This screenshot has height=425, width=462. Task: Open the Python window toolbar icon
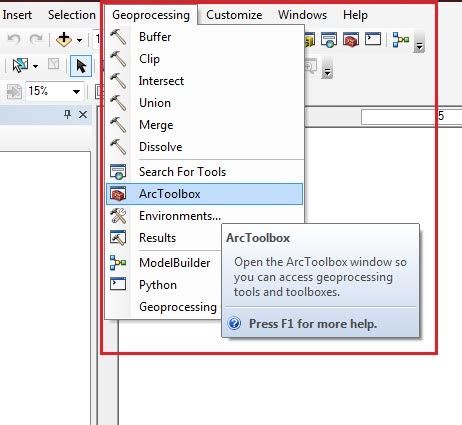(x=373, y=39)
